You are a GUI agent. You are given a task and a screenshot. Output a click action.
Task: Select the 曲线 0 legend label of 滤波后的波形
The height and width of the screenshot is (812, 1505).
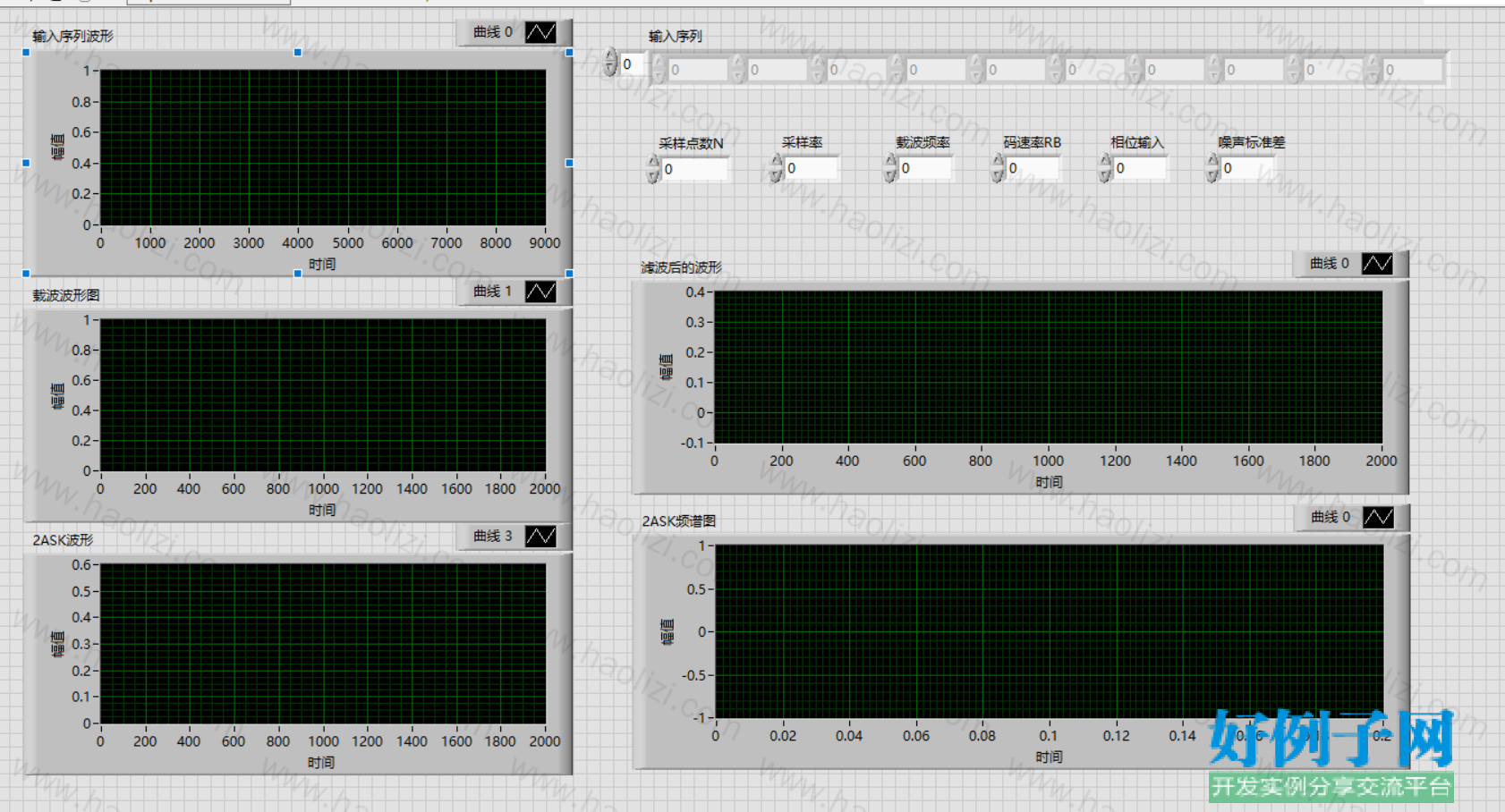click(x=1330, y=264)
